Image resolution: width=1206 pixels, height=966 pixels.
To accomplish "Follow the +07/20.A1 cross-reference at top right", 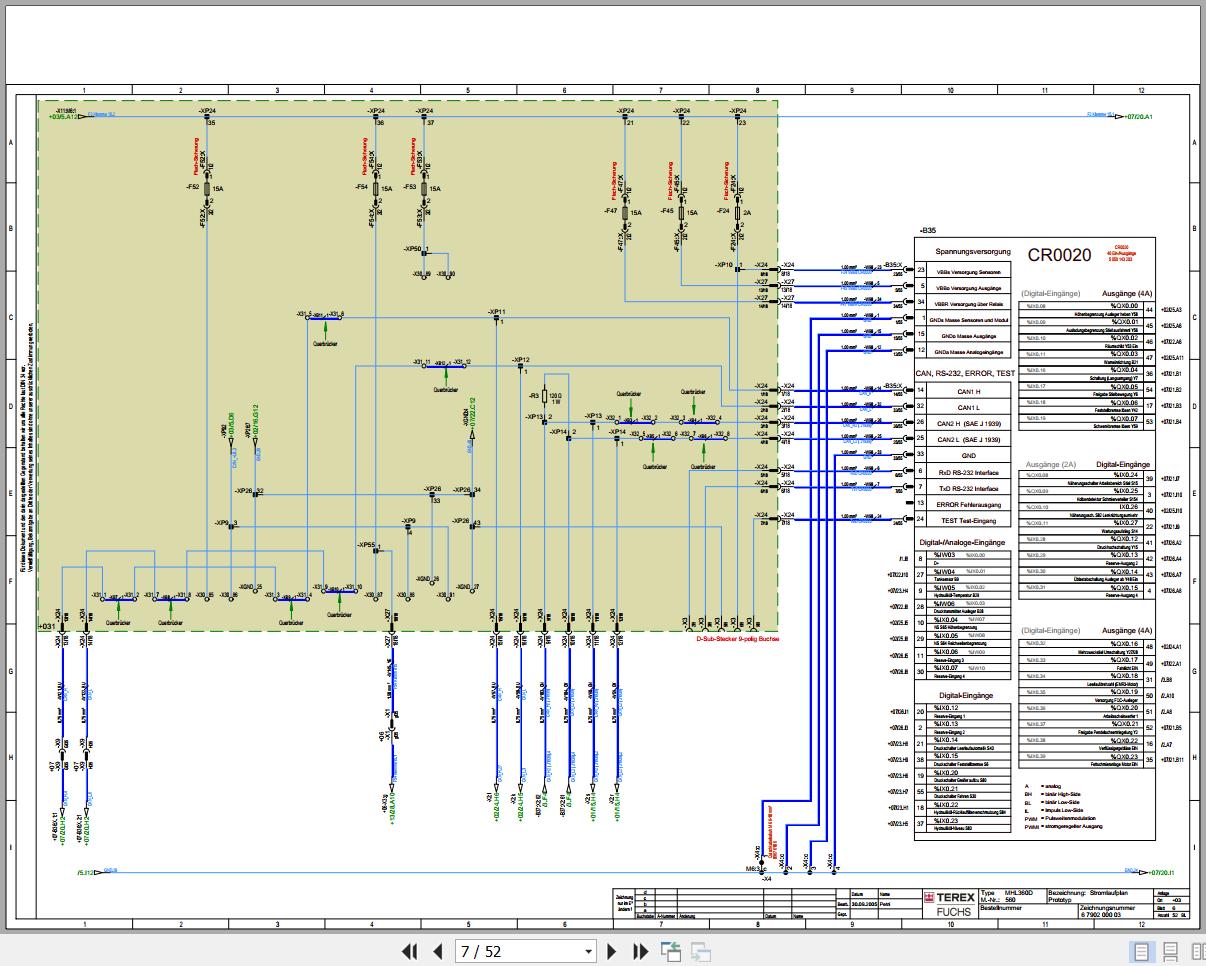I will pos(1138,117).
